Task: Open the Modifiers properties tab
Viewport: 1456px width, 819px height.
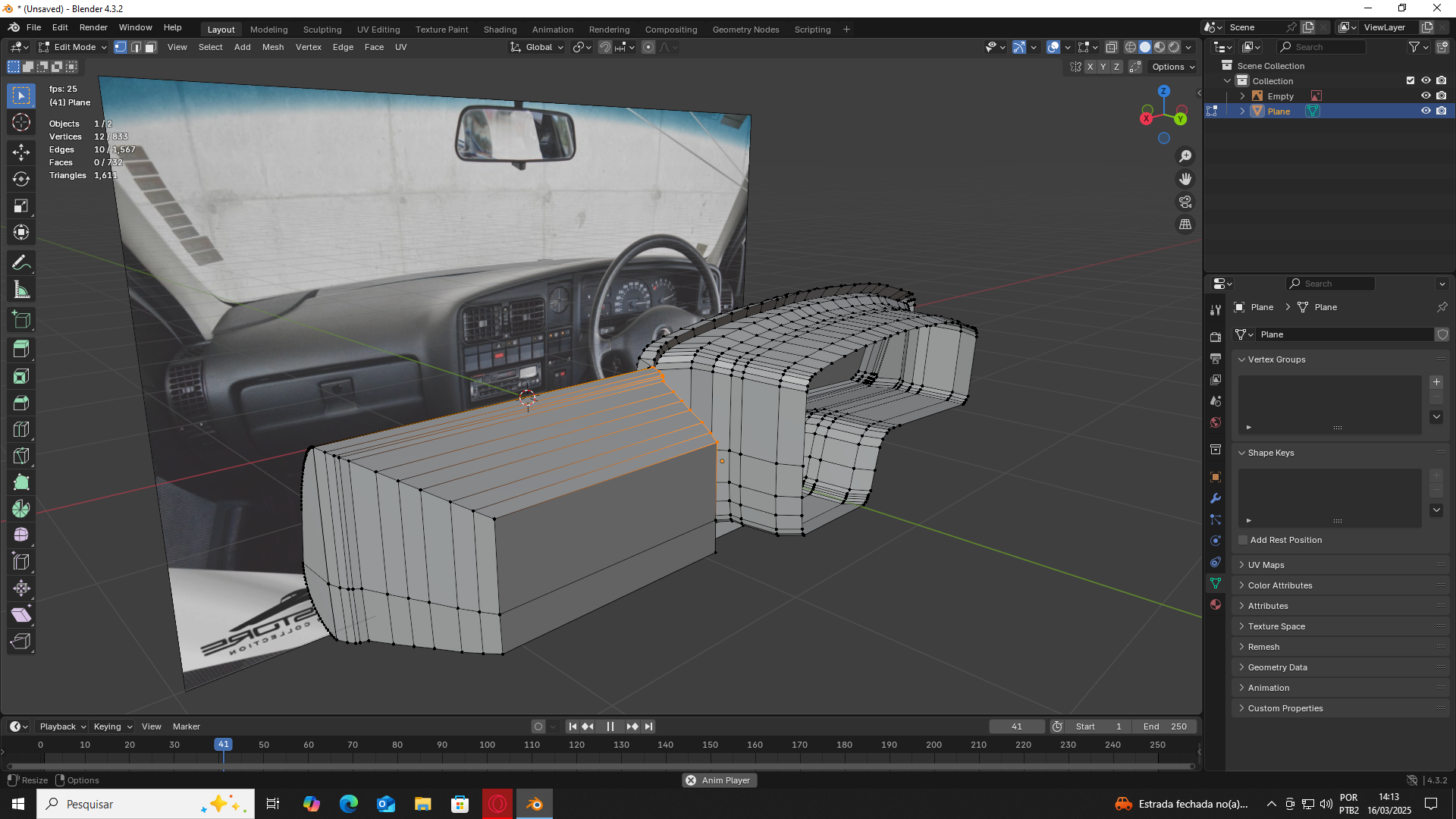Action: coord(1216,498)
